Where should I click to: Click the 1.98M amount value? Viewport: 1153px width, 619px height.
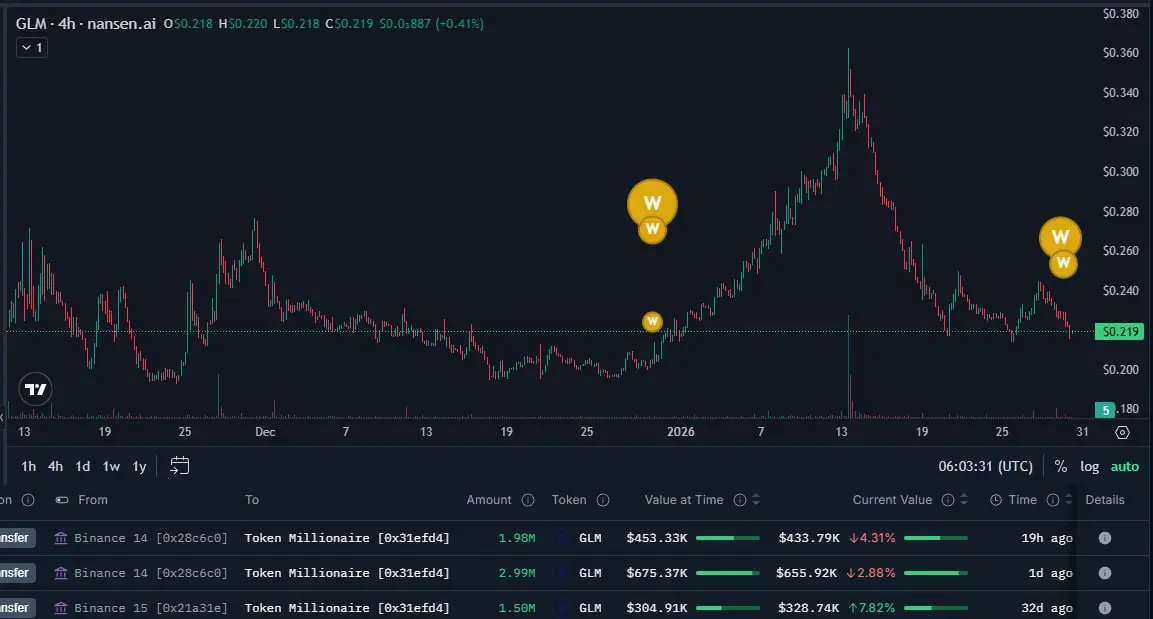517,538
